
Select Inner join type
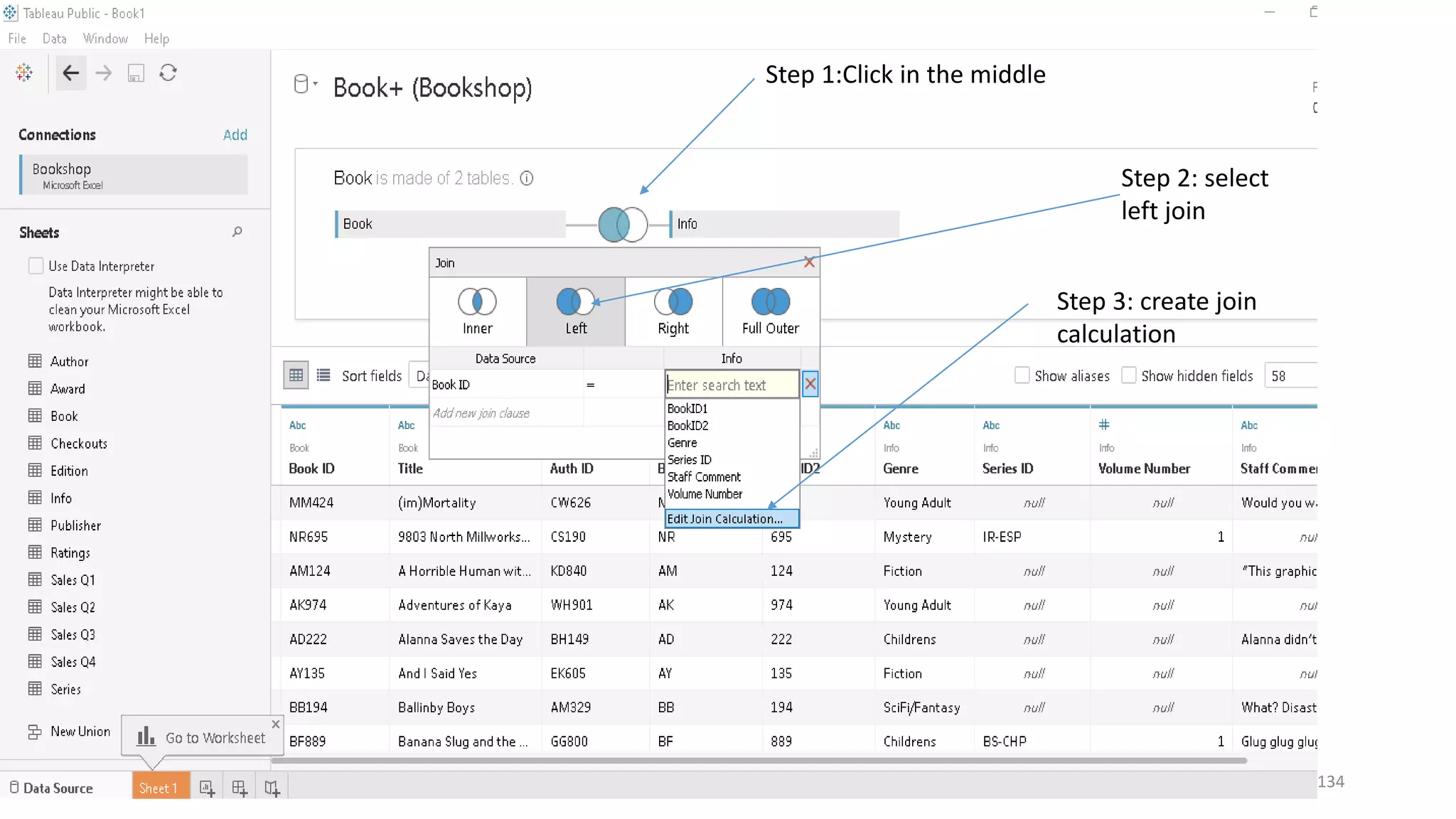477,311
